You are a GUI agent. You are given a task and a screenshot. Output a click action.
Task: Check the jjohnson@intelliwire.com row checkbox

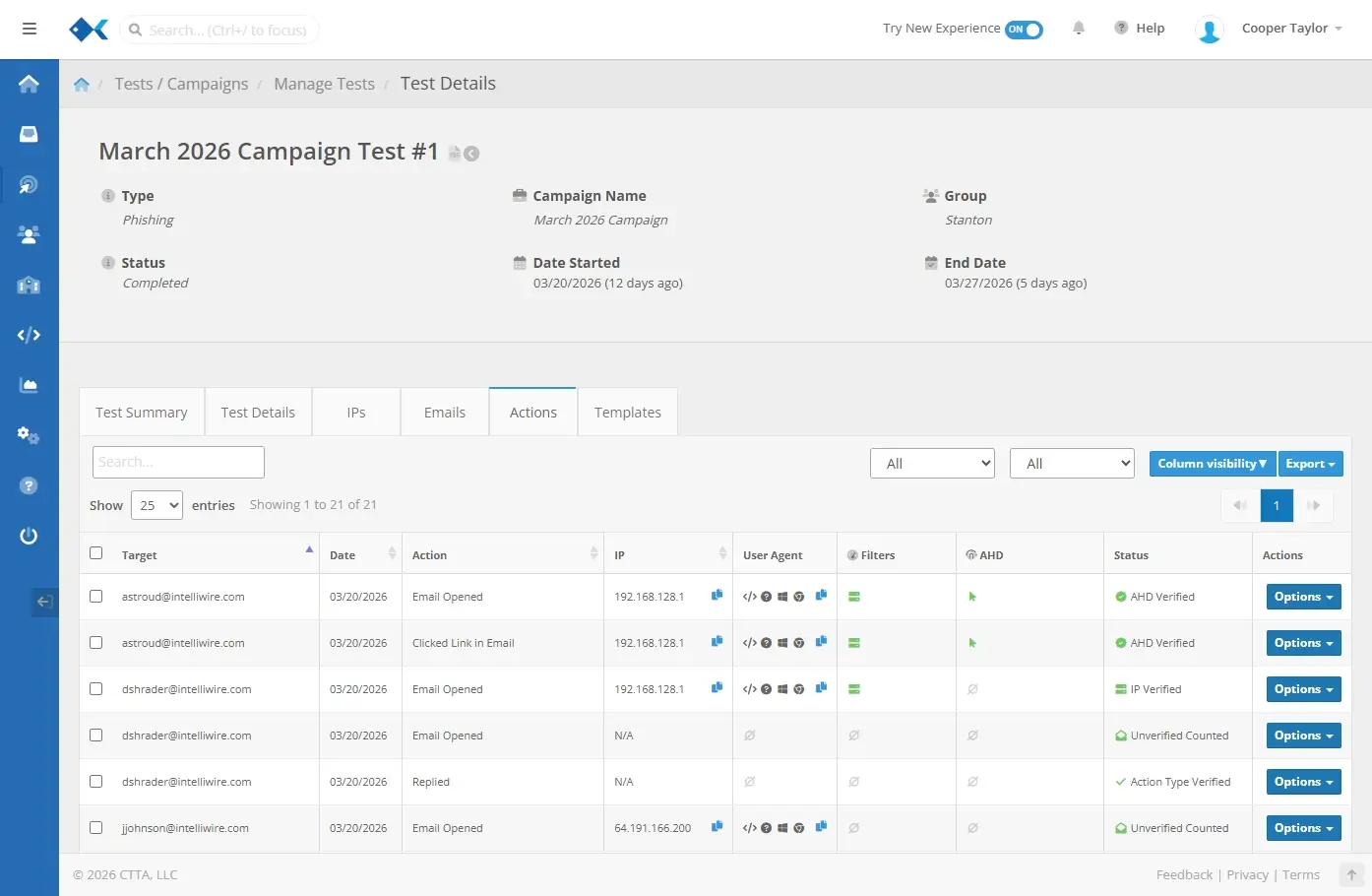tap(96, 828)
